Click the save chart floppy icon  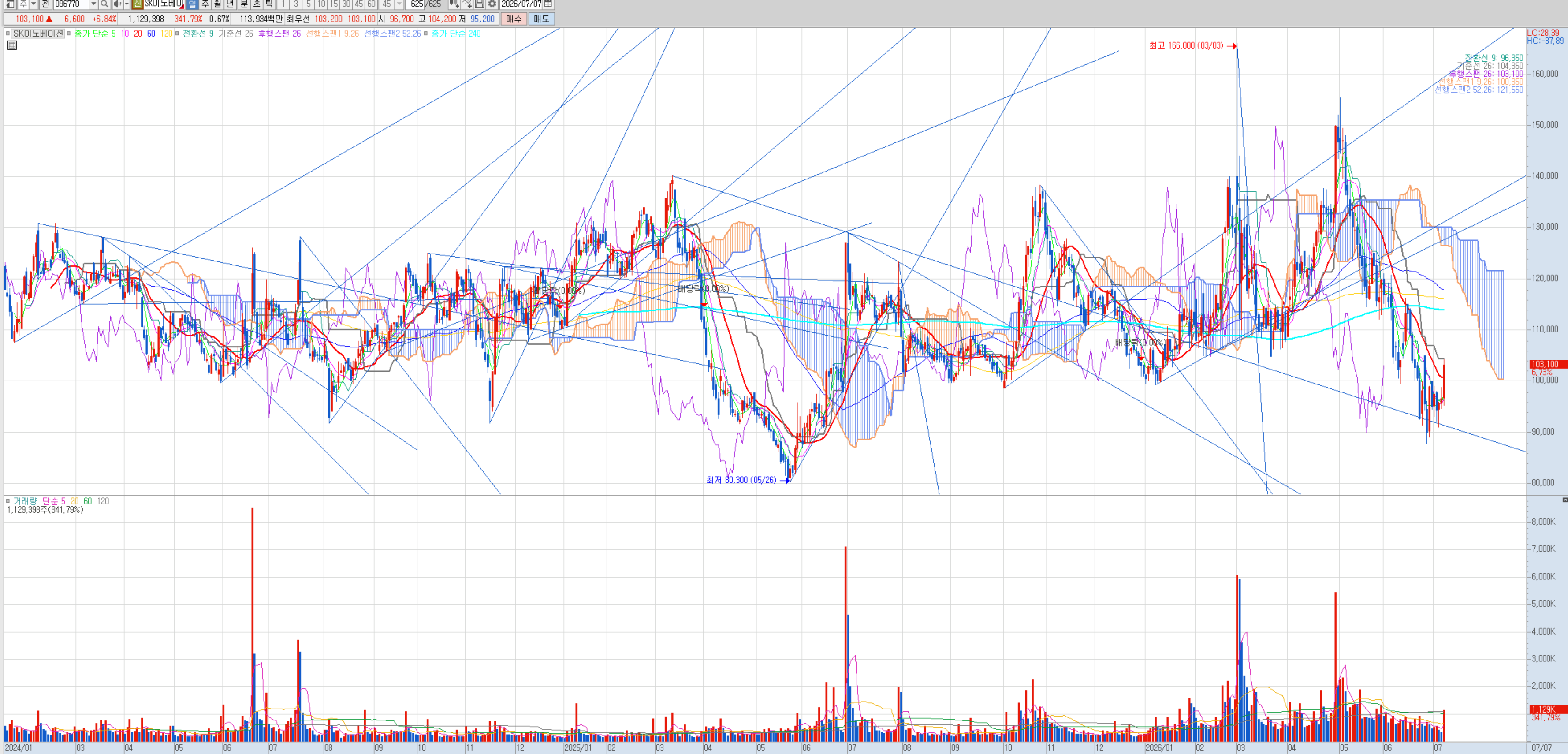(480, 4)
